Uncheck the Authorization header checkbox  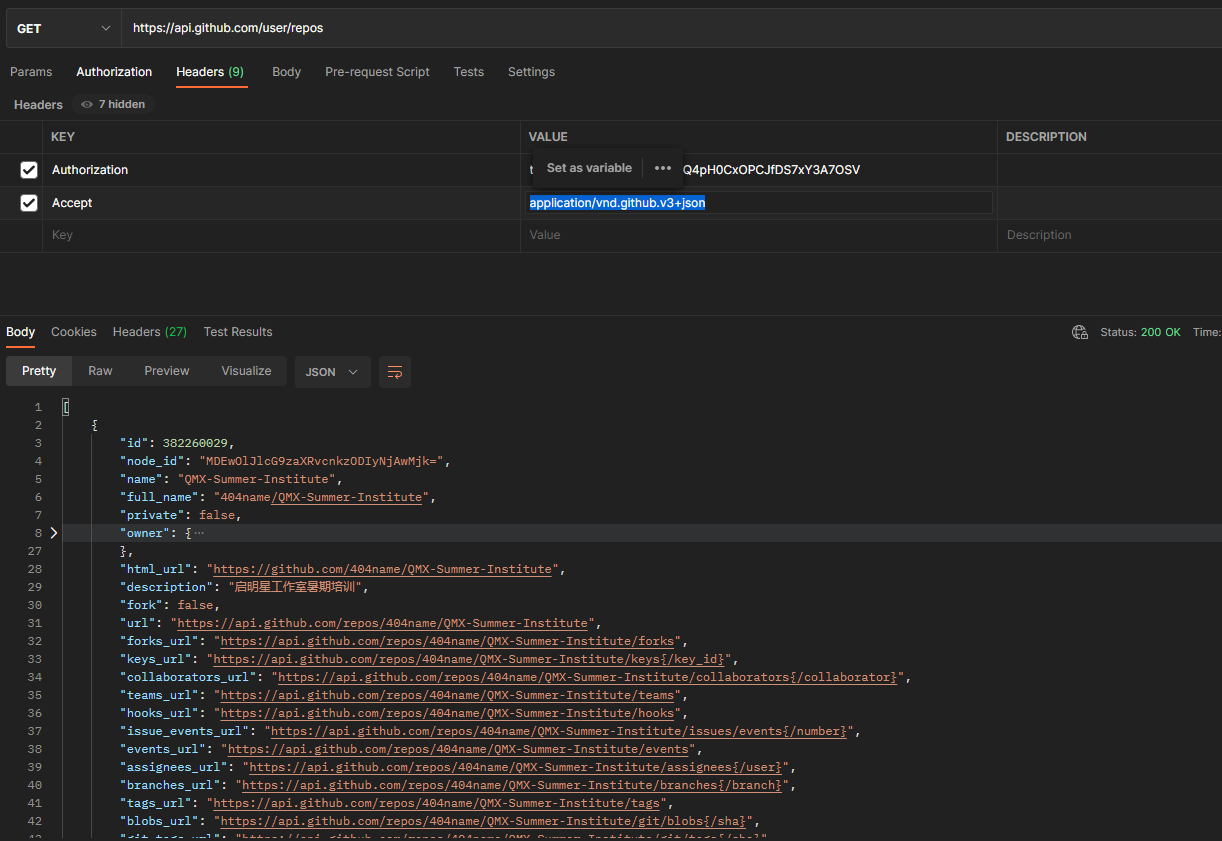pyautogui.click(x=29, y=170)
